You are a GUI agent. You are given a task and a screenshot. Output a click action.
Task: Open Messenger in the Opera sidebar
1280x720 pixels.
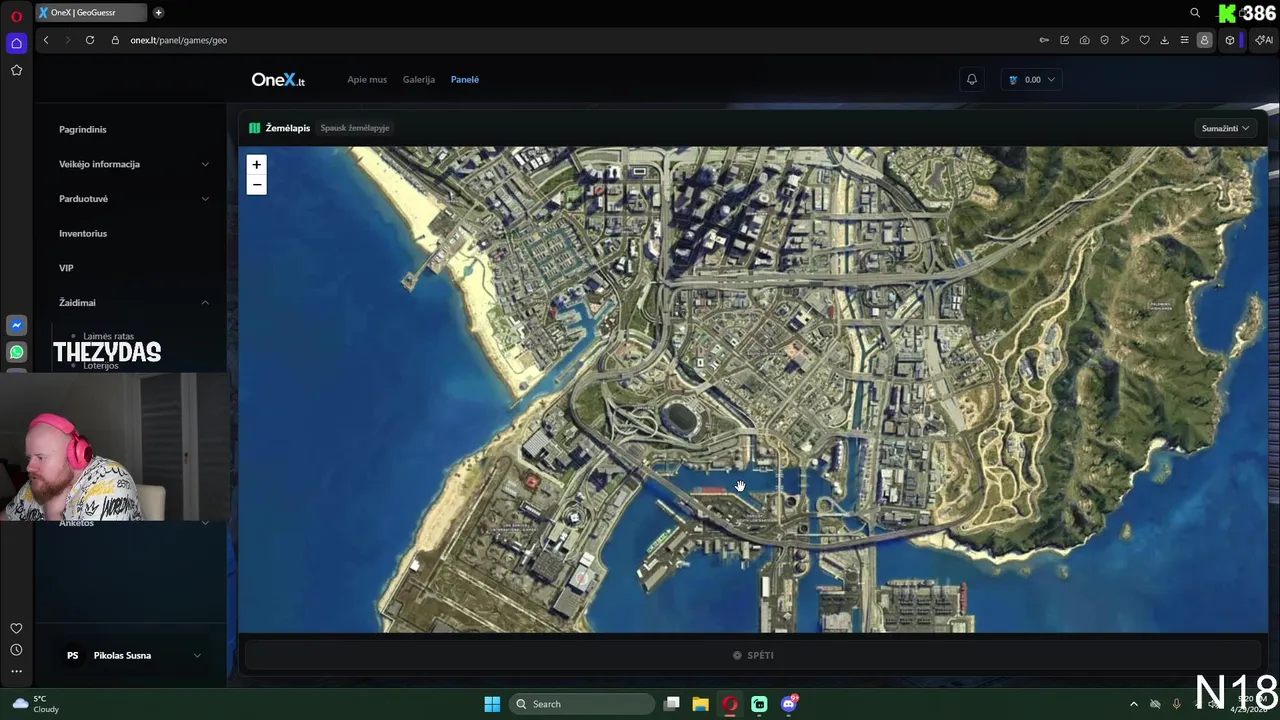point(16,325)
